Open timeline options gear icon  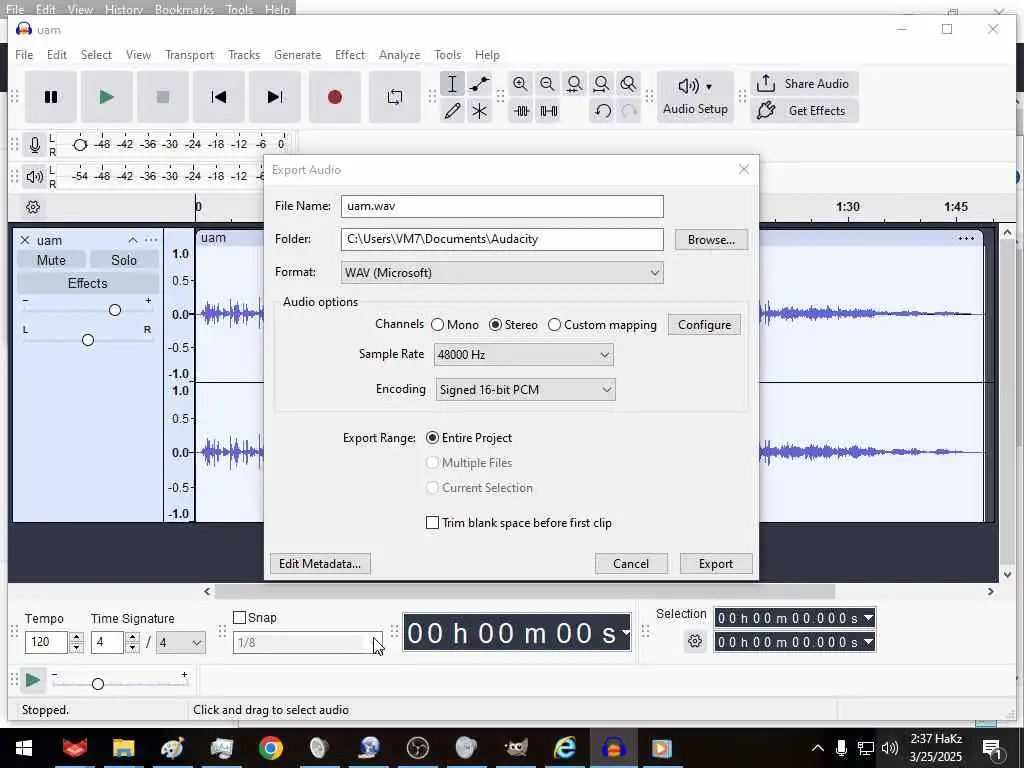33,207
